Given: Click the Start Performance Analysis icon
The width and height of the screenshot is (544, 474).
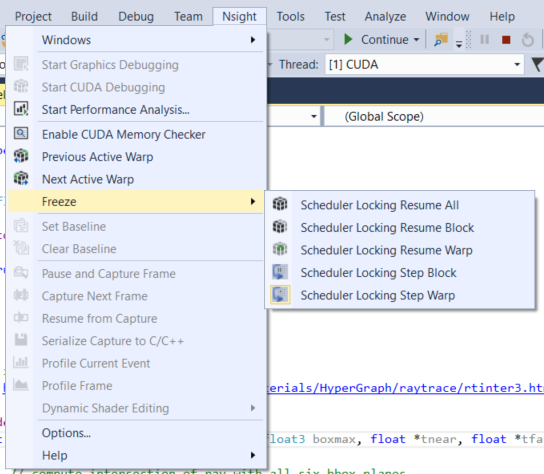Looking at the screenshot, I should coord(21,109).
